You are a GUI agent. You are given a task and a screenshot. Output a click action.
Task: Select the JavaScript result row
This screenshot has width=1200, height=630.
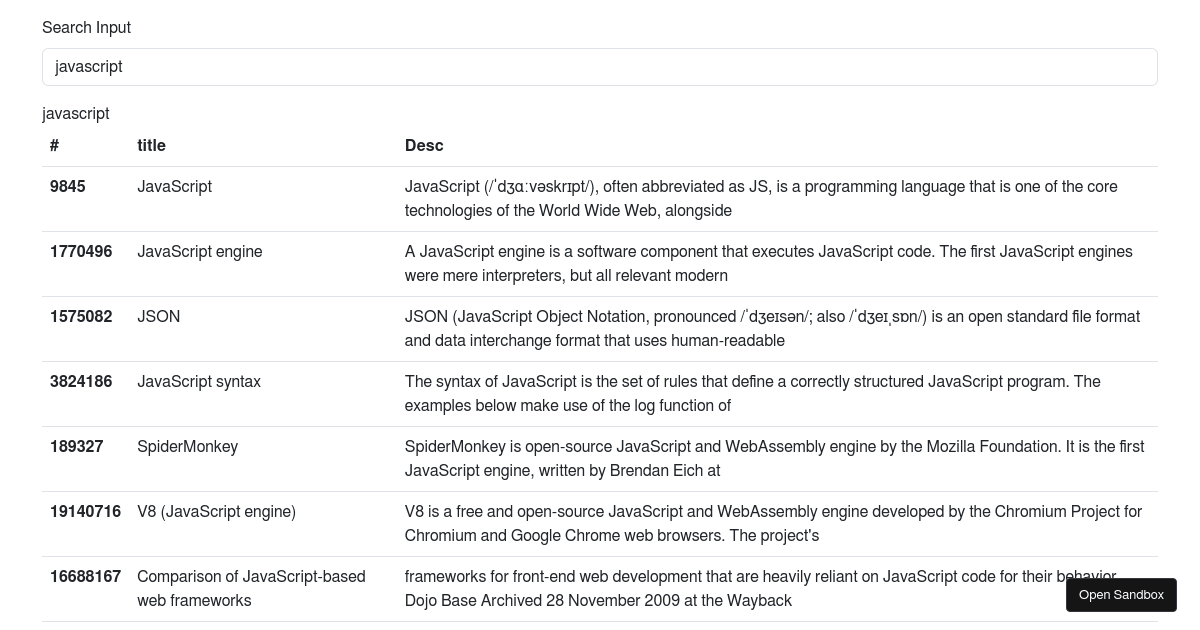[x=174, y=187]
